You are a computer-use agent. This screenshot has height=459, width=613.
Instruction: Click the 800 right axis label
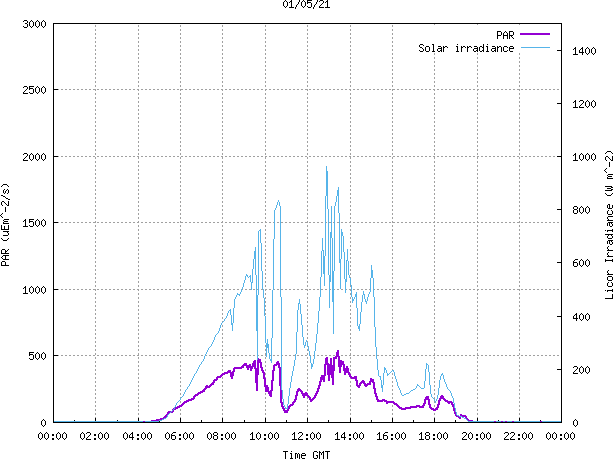point(581,210)
